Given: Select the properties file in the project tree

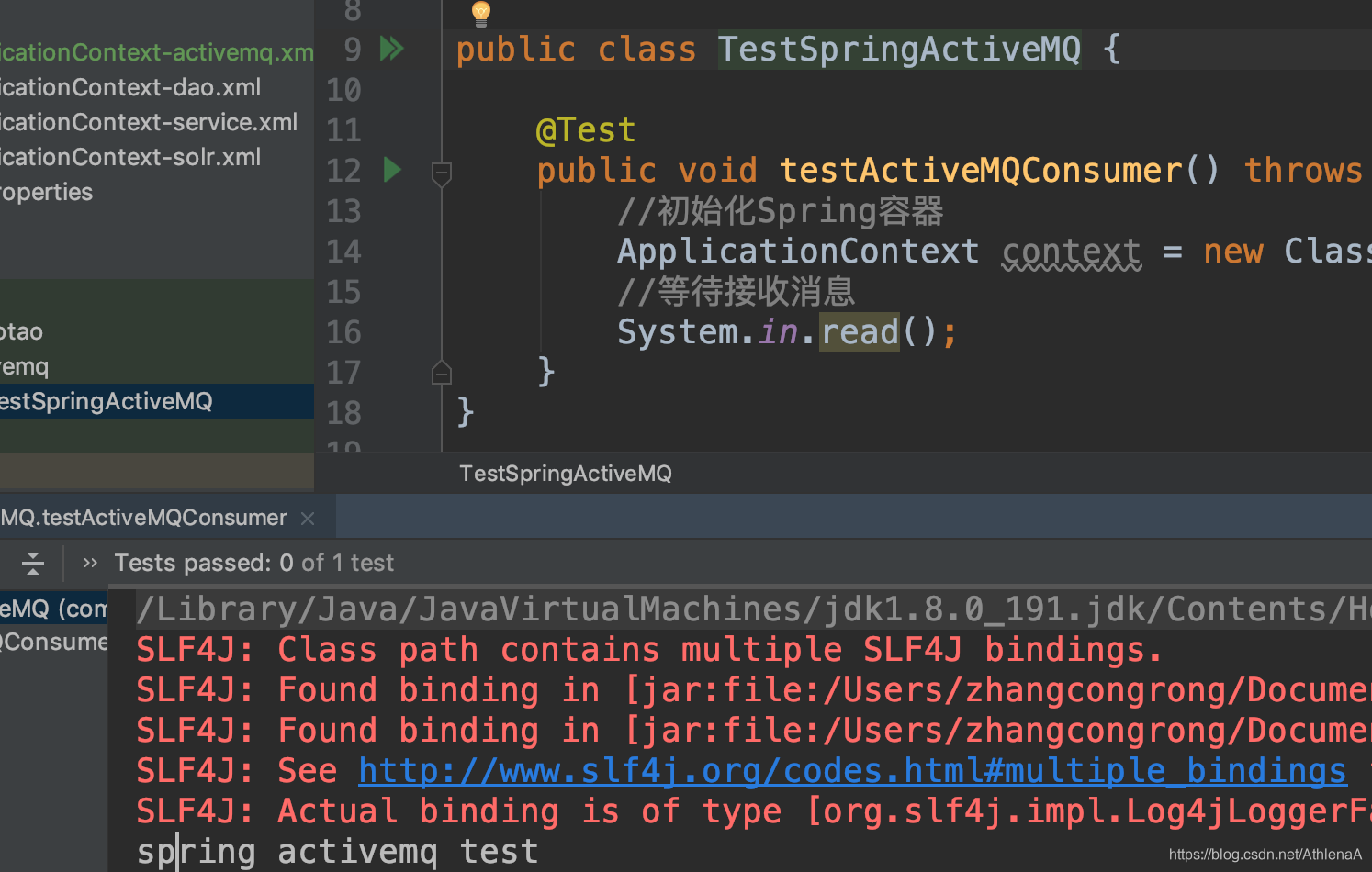Looking at the screenshot, I should [x=46, y=192].
